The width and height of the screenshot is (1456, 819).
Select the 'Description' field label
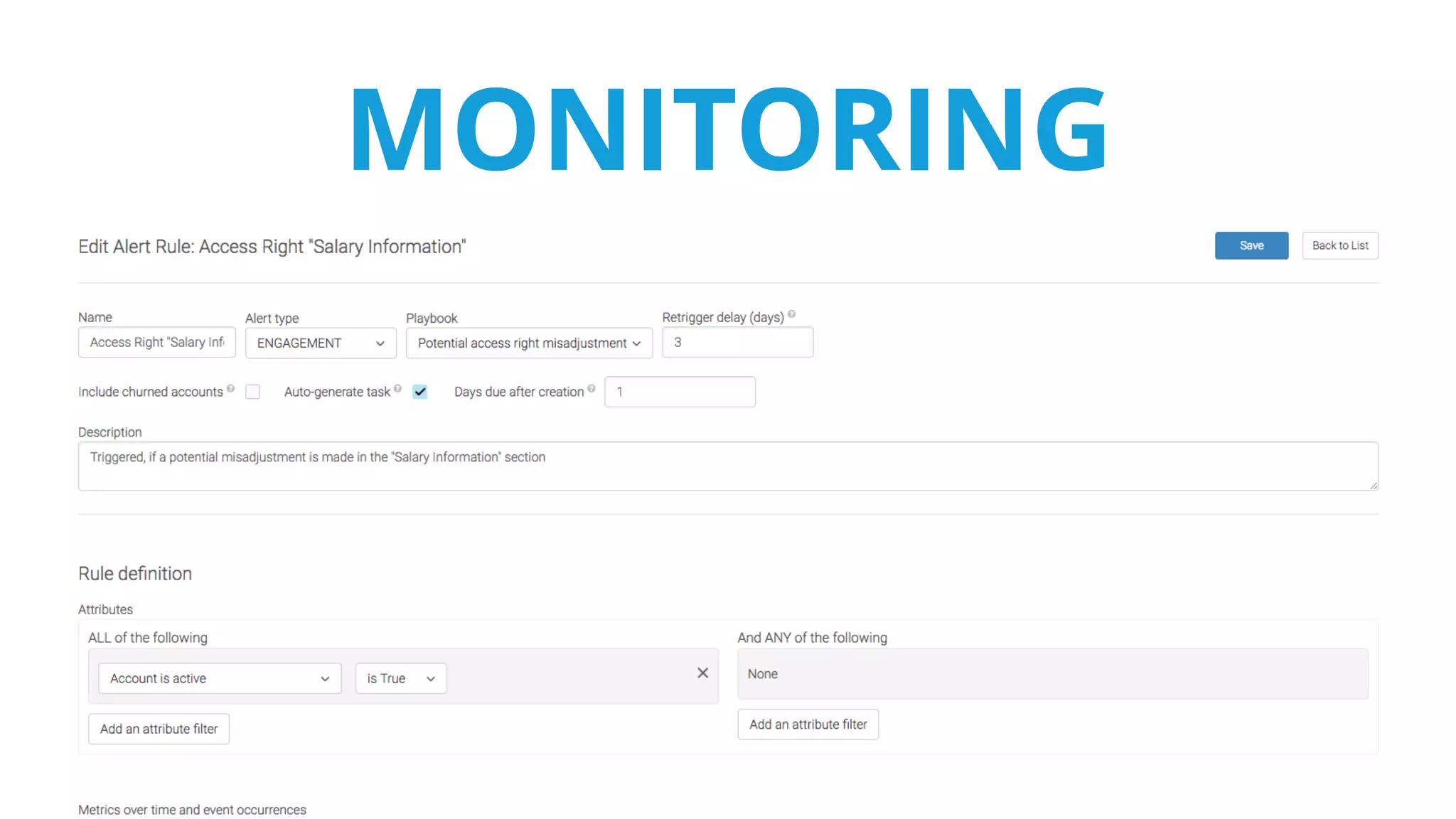pyautogui.click(x=110, y=432)
